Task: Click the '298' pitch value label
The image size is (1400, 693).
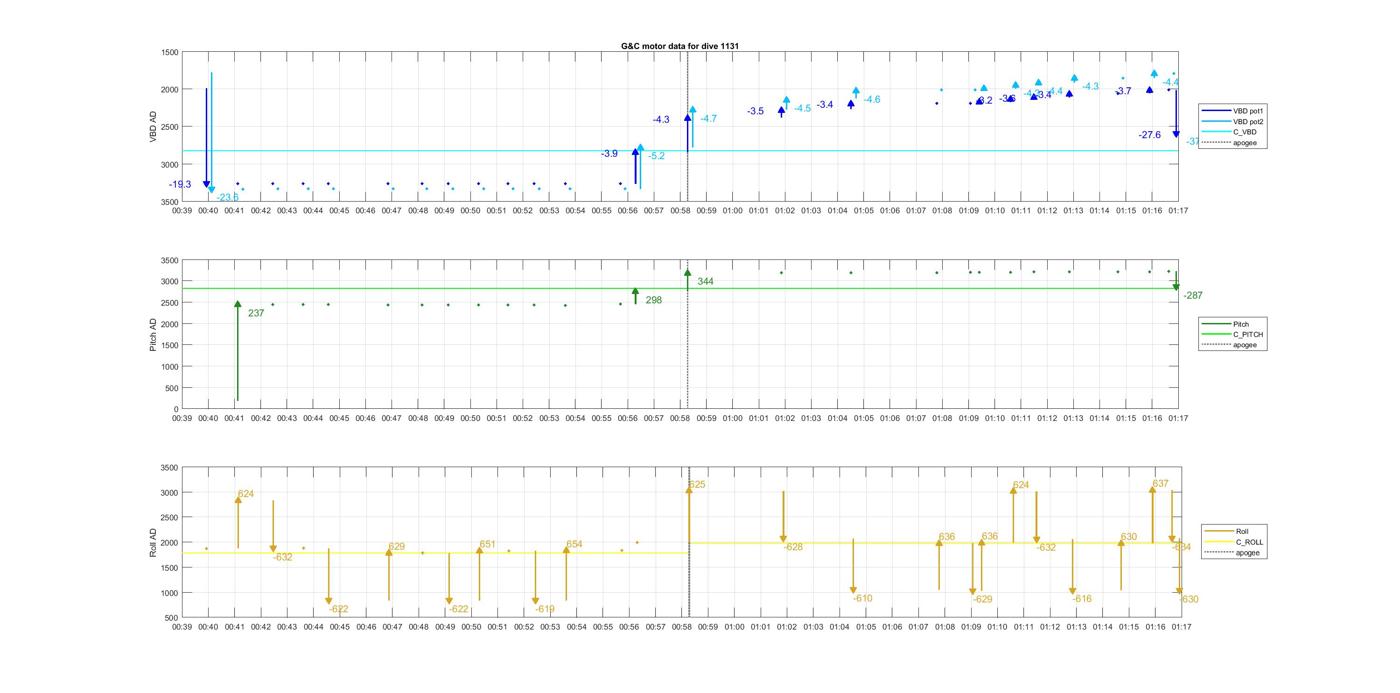Action: [x=653, y=300]
